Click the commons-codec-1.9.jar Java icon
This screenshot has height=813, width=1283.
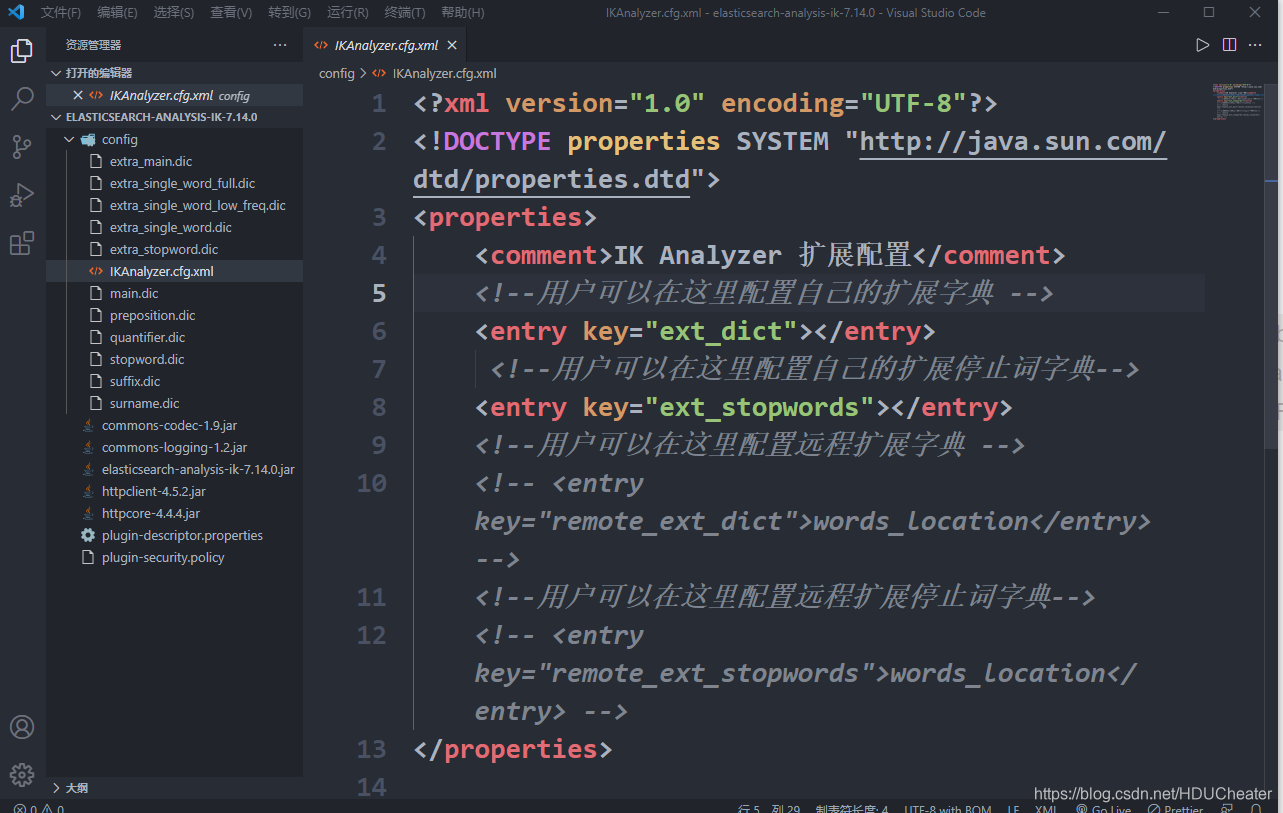pyautogui.click(x=88, y=425)
